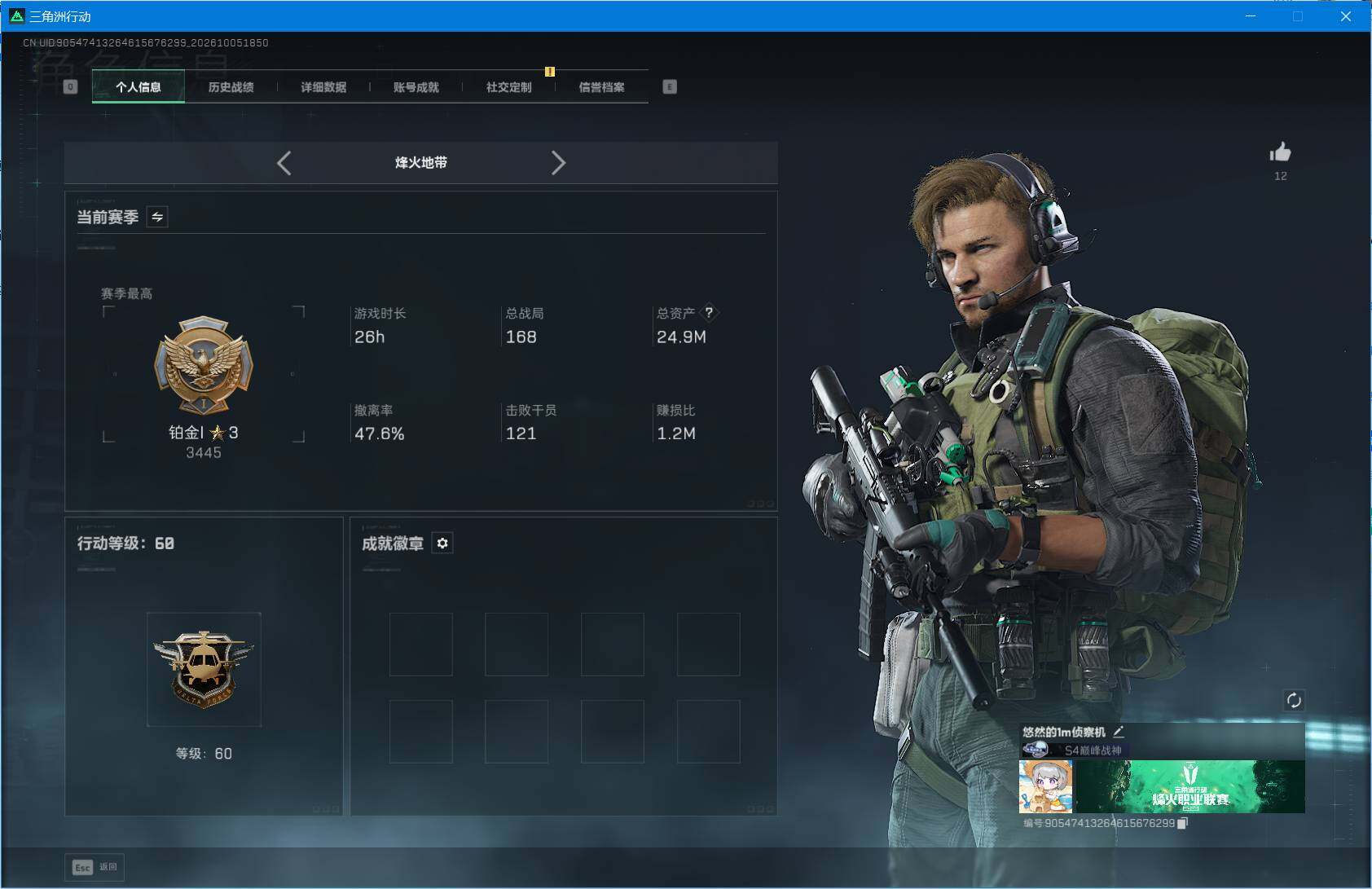1372x889 pixels.
Task: Click the 撤离率 value 47.6%
Action: coord(379,433)
